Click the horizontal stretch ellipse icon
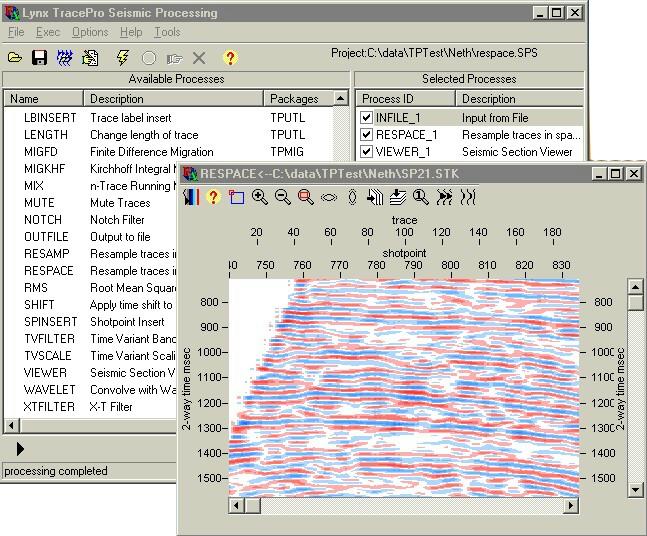The height and width of the screenshot is (536, 647). [x=329, y=198]
